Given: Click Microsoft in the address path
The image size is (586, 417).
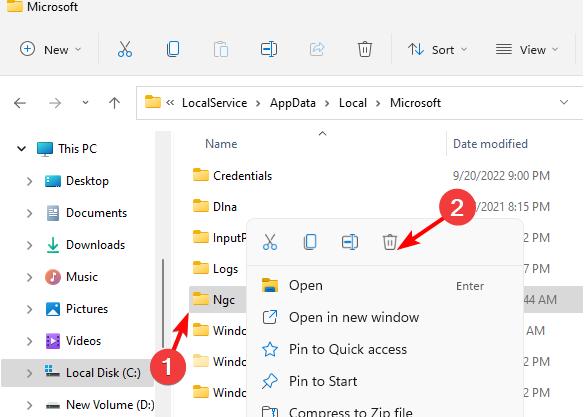Looking at the screenshot, I should coord(415,103).
